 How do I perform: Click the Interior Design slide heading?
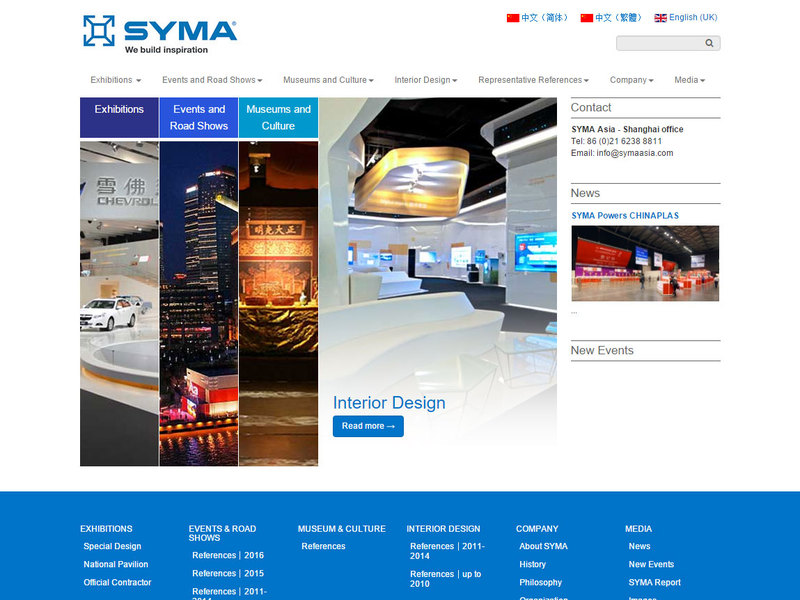(389, 403)
